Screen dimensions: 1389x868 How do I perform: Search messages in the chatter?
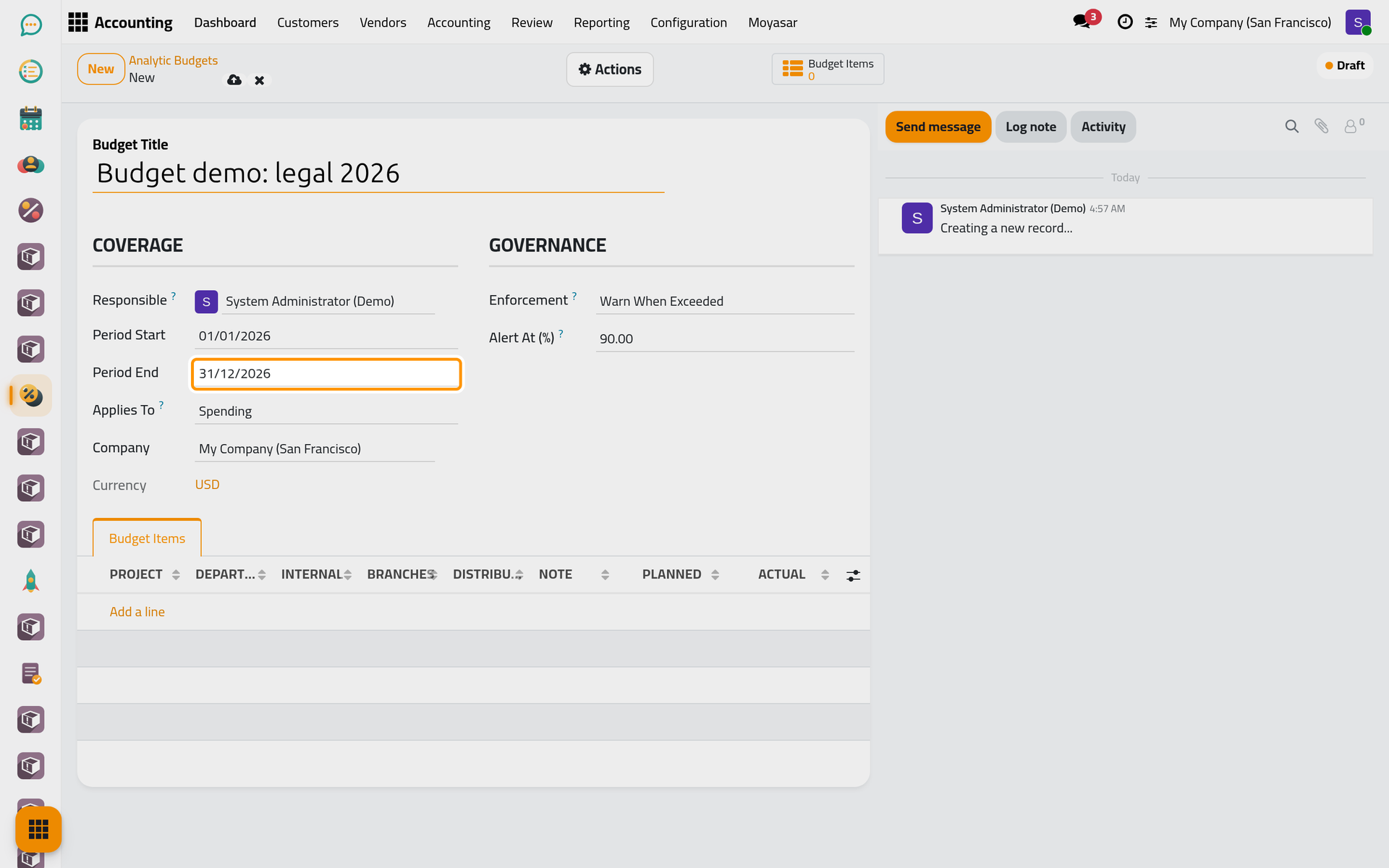tap(1291, 127)
